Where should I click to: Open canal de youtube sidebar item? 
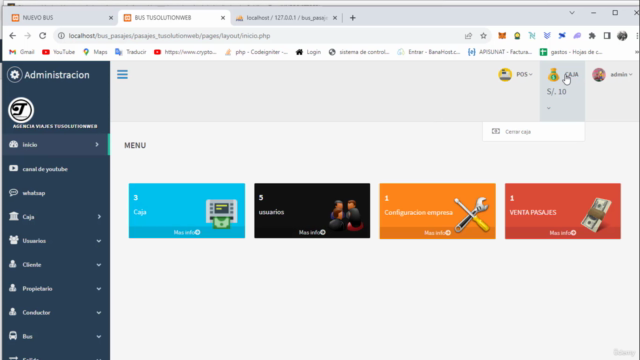[x=56, y=169]
